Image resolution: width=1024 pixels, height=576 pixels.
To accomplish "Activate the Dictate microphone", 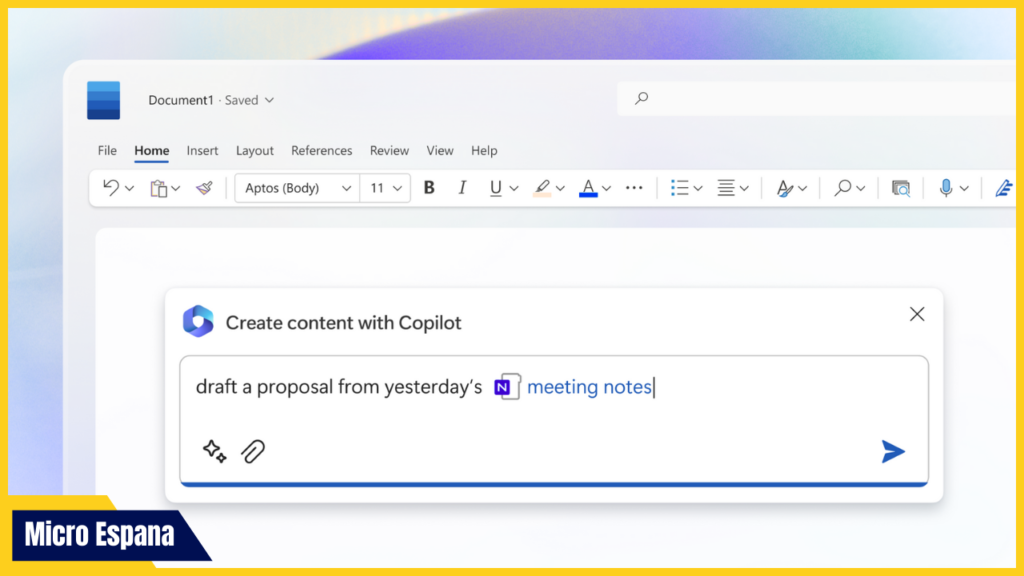I will (946, 187).
